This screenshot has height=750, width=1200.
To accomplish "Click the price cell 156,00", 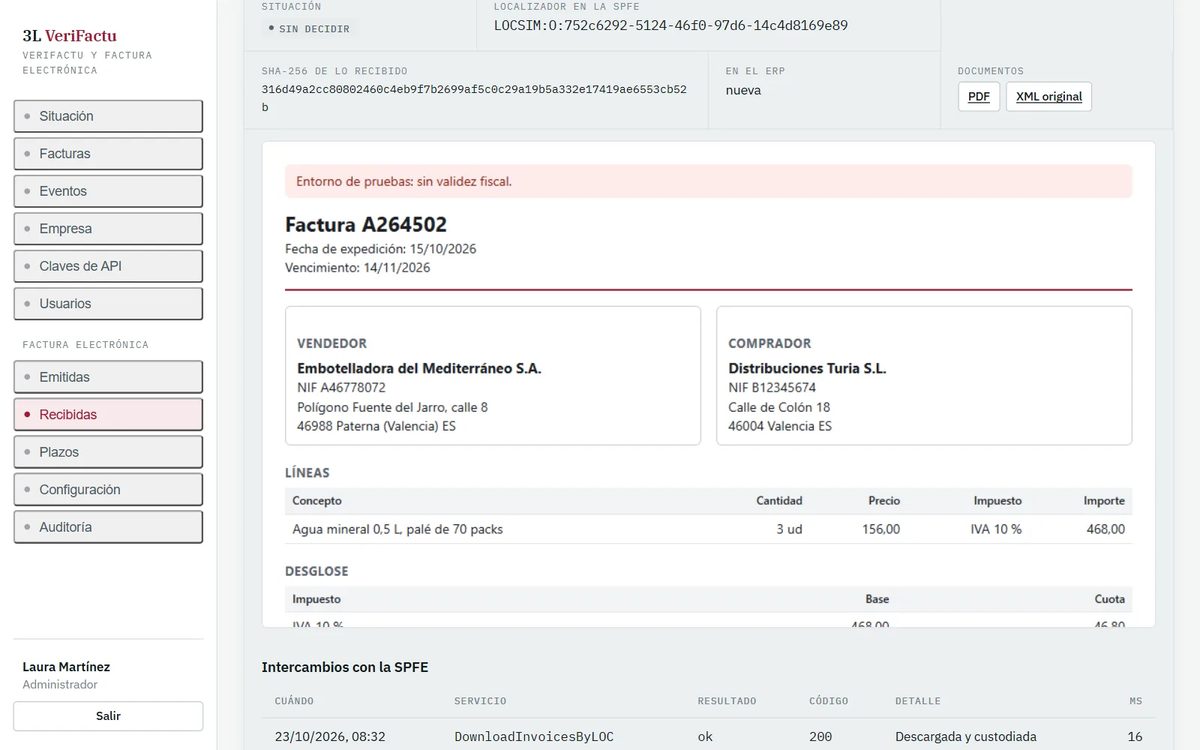I will click(881, 529).
